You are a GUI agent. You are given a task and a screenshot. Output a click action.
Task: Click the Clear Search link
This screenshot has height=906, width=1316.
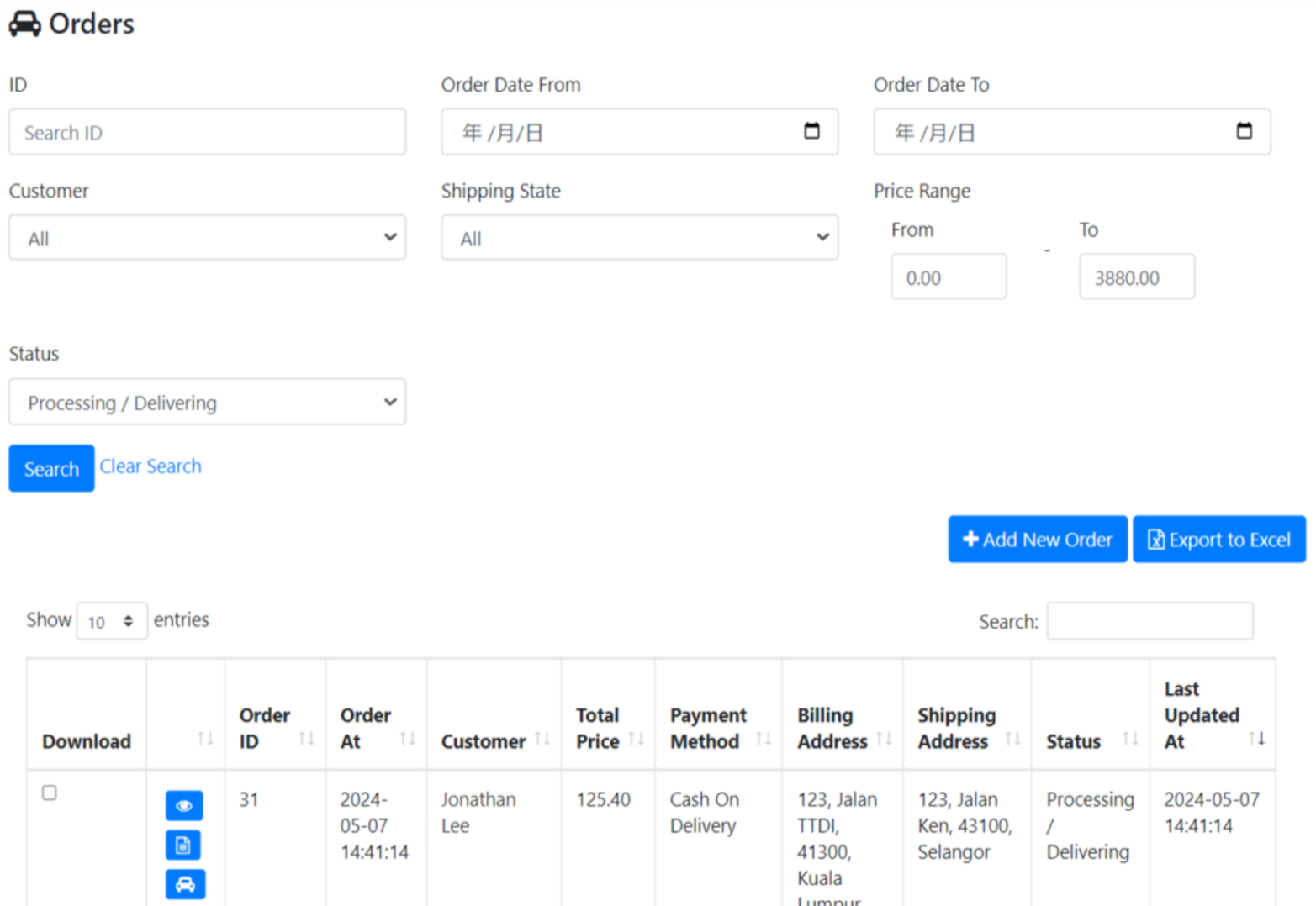coord(151,466)
